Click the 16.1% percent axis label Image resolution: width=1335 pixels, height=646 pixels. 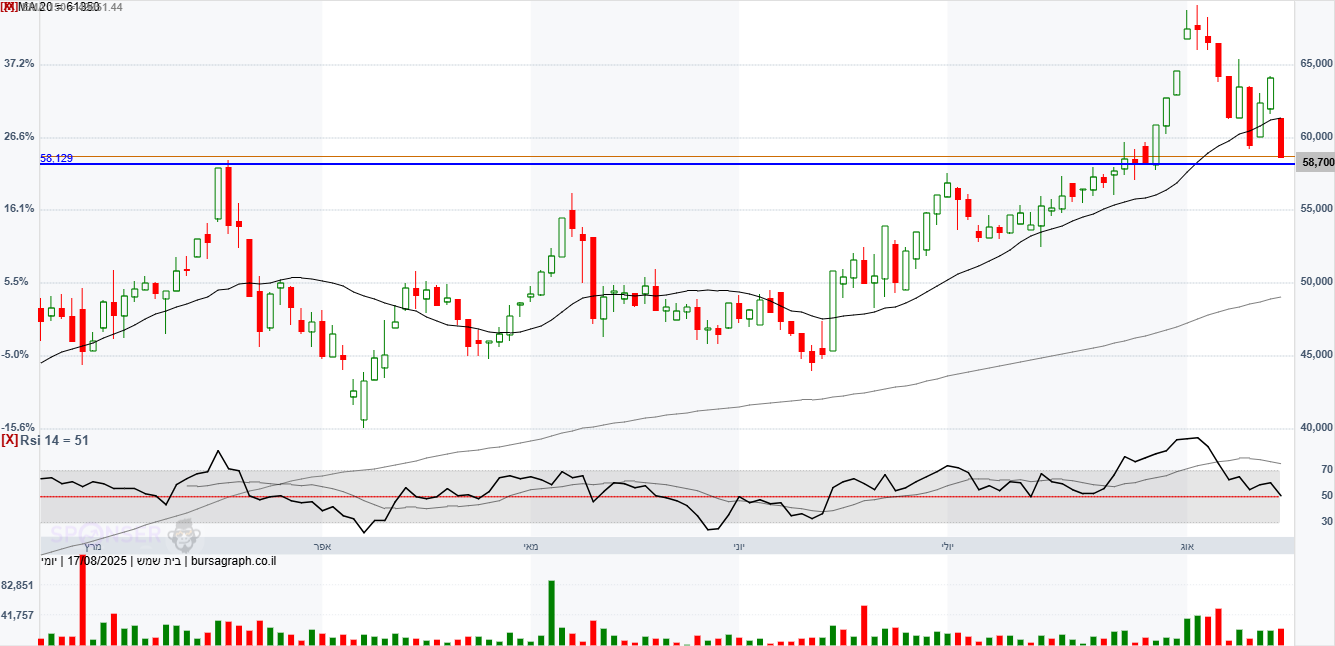pyautogui.click(x=19, y=209)
